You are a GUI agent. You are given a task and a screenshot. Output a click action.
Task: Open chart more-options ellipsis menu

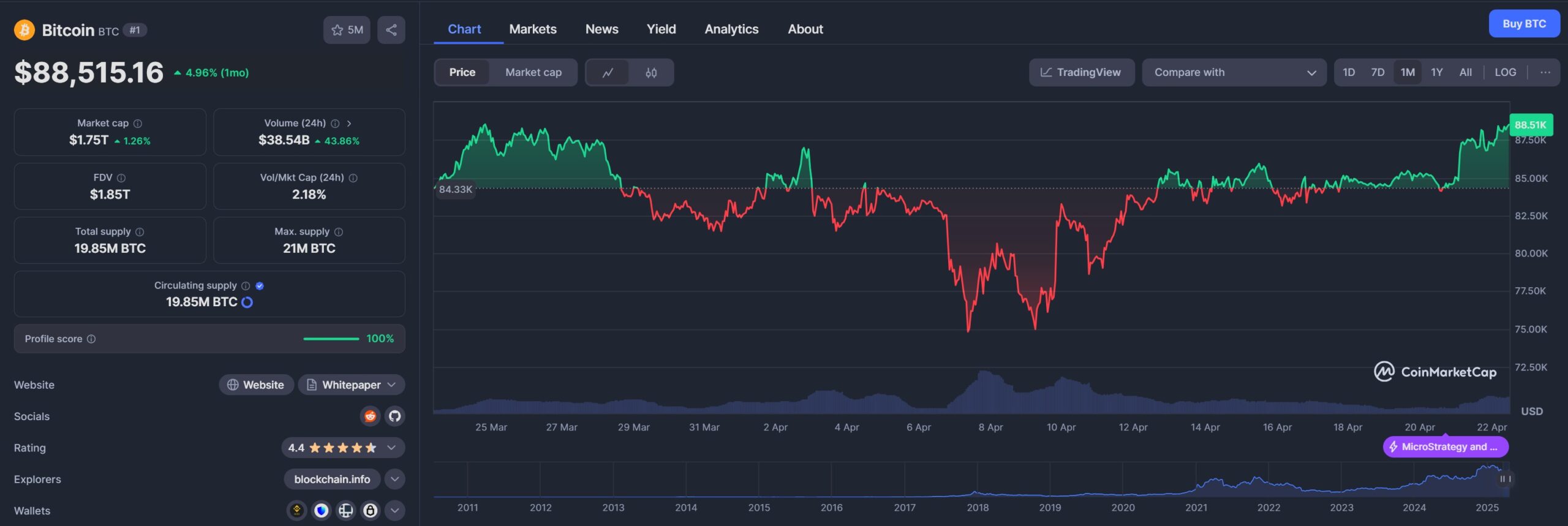1545,72
